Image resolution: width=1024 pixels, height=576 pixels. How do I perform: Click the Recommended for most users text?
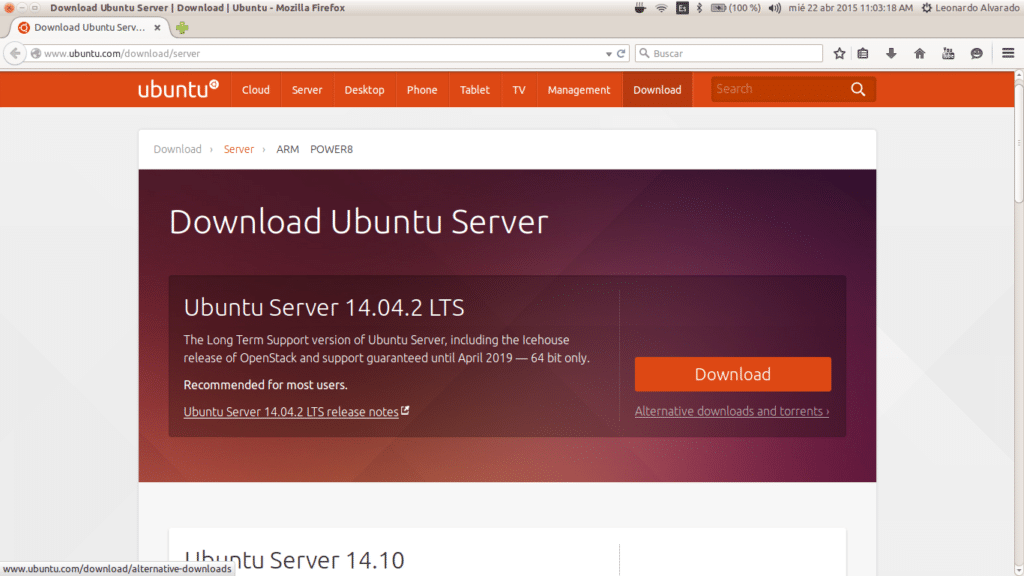point(265,385)
